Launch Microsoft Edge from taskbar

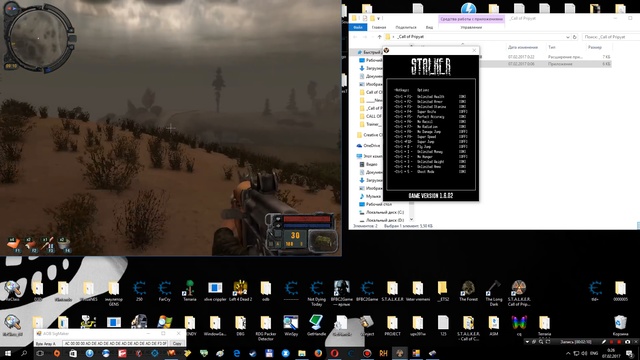[x=237, y=353]
